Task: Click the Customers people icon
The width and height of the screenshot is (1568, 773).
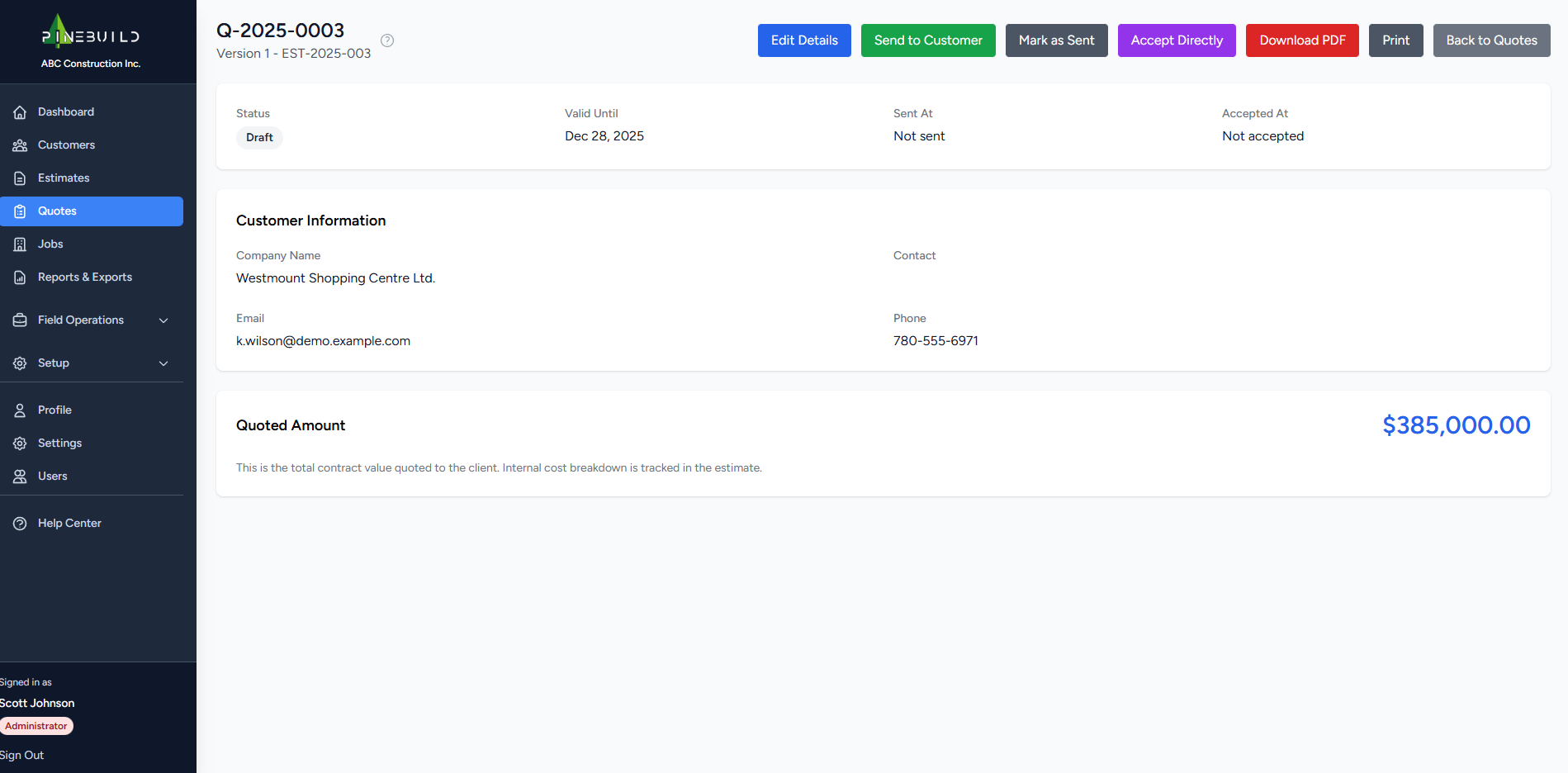Action: tap(20, 145)
